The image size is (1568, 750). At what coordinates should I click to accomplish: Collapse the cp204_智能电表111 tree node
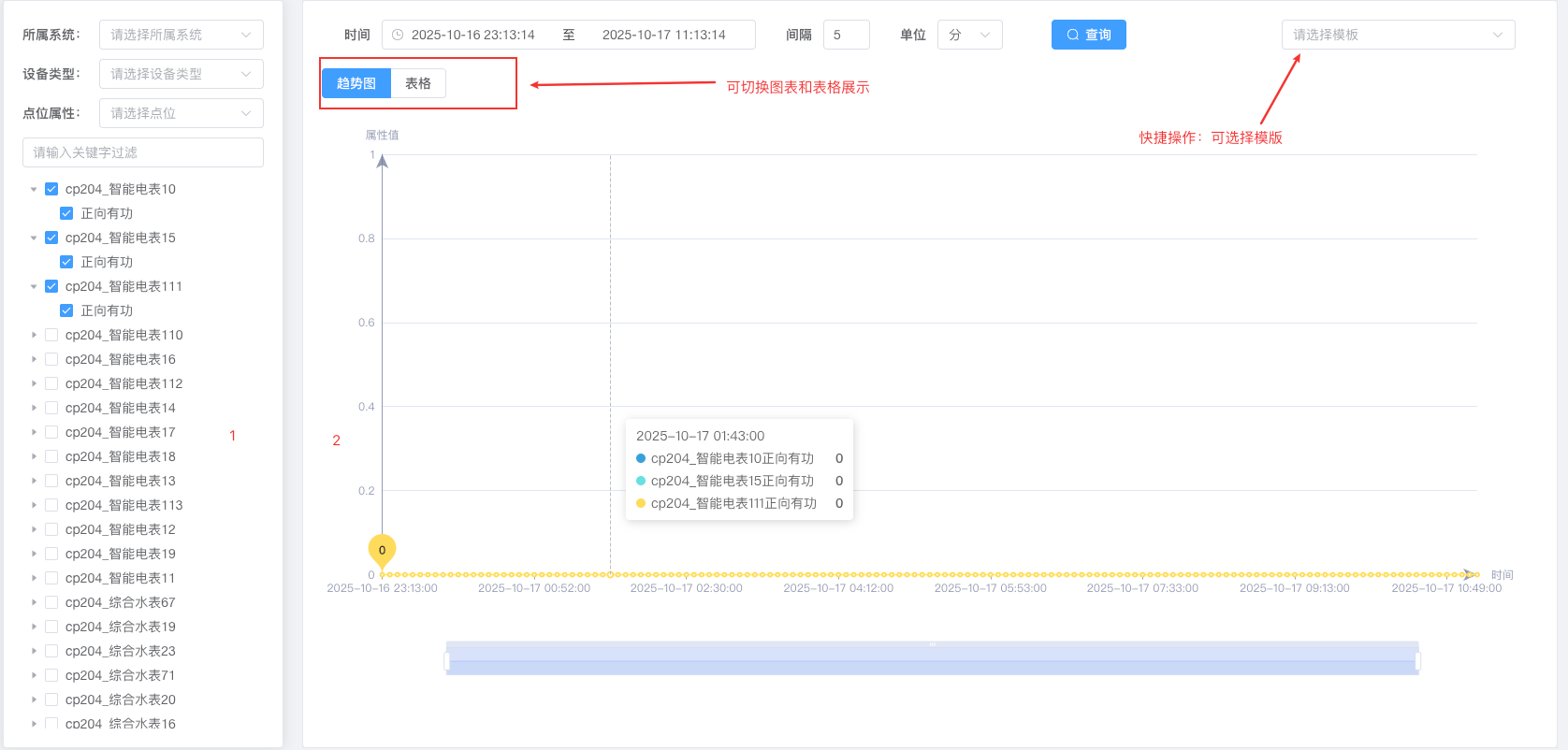click(34, 286)
